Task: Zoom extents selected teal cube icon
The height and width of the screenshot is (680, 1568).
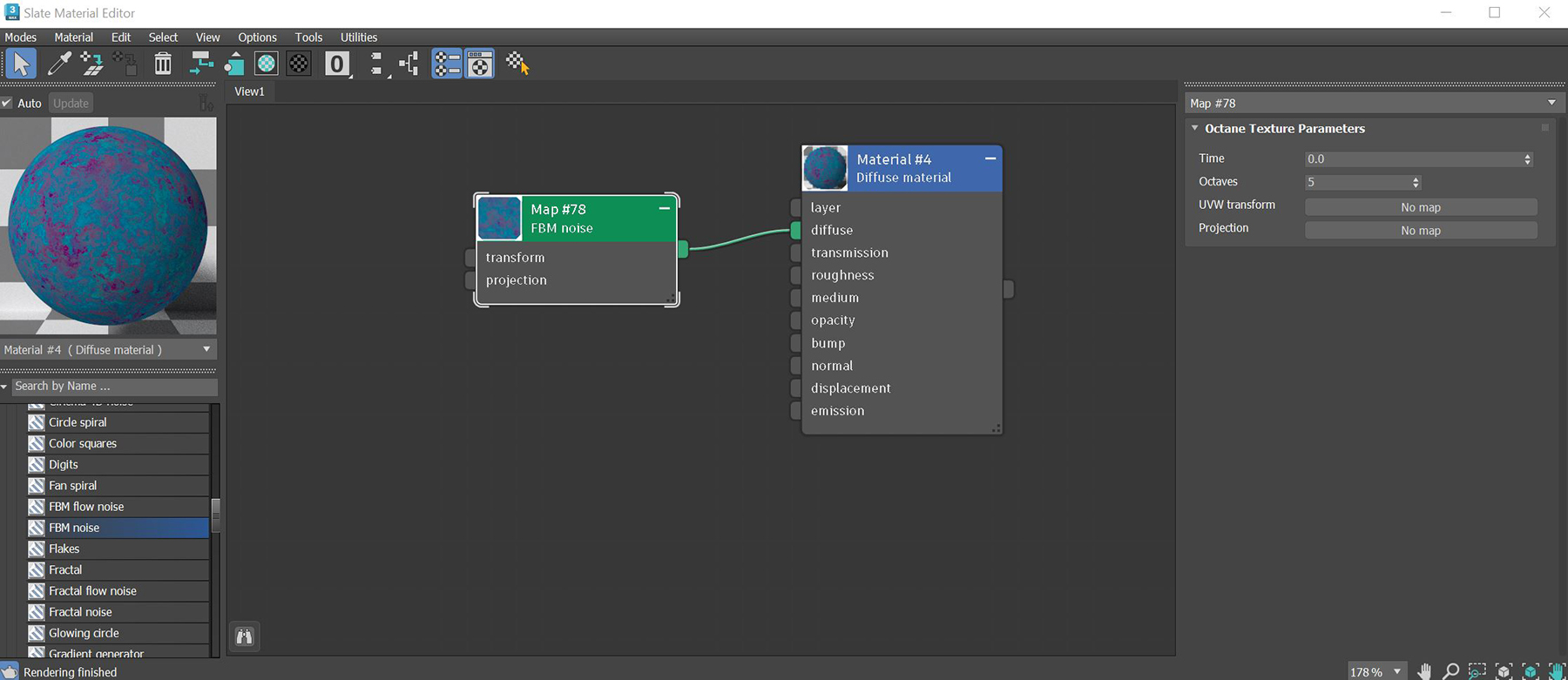Action: click(x=1531, y=670)
